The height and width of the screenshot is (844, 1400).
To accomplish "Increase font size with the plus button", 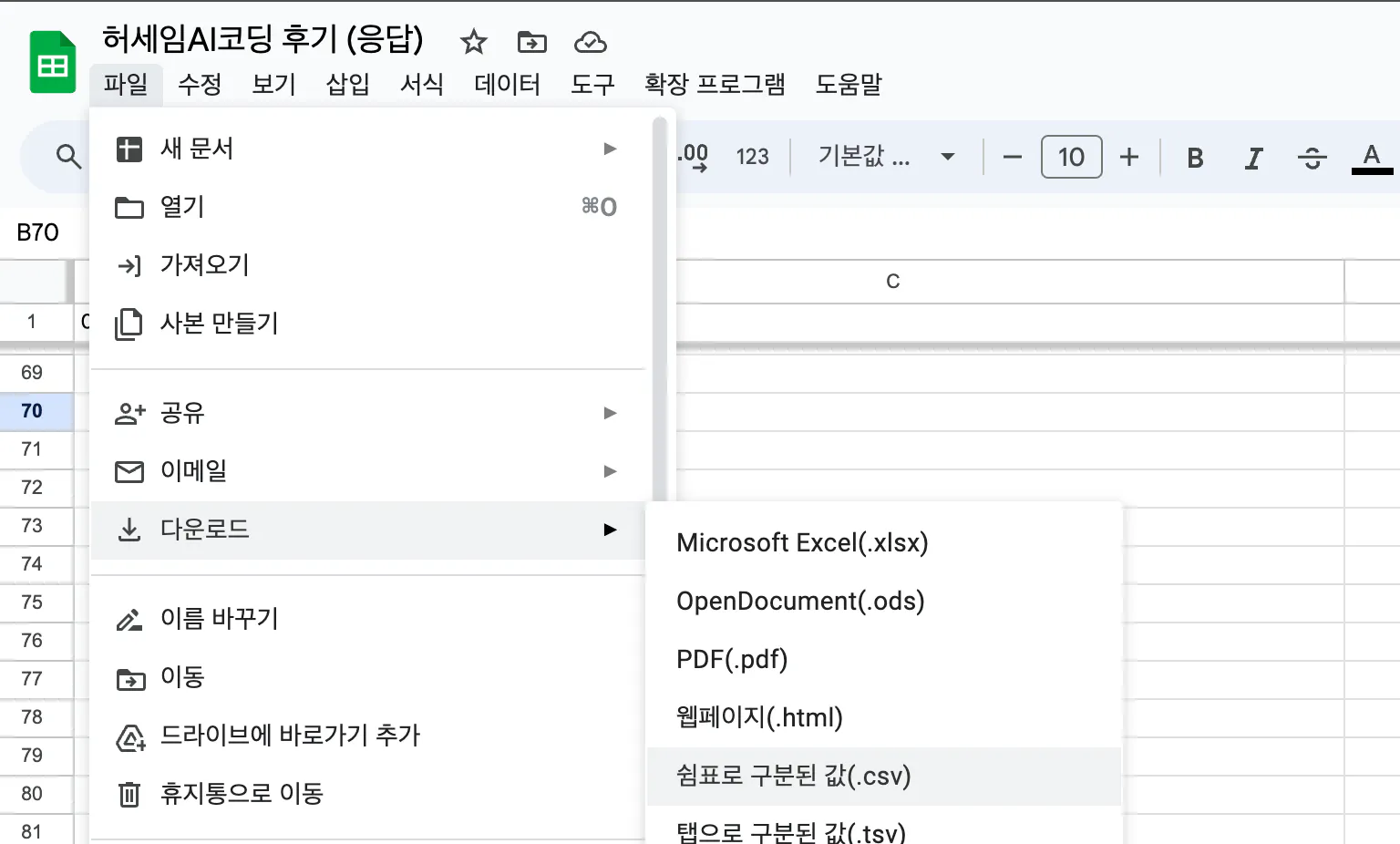I will [x=1129, y=157].
